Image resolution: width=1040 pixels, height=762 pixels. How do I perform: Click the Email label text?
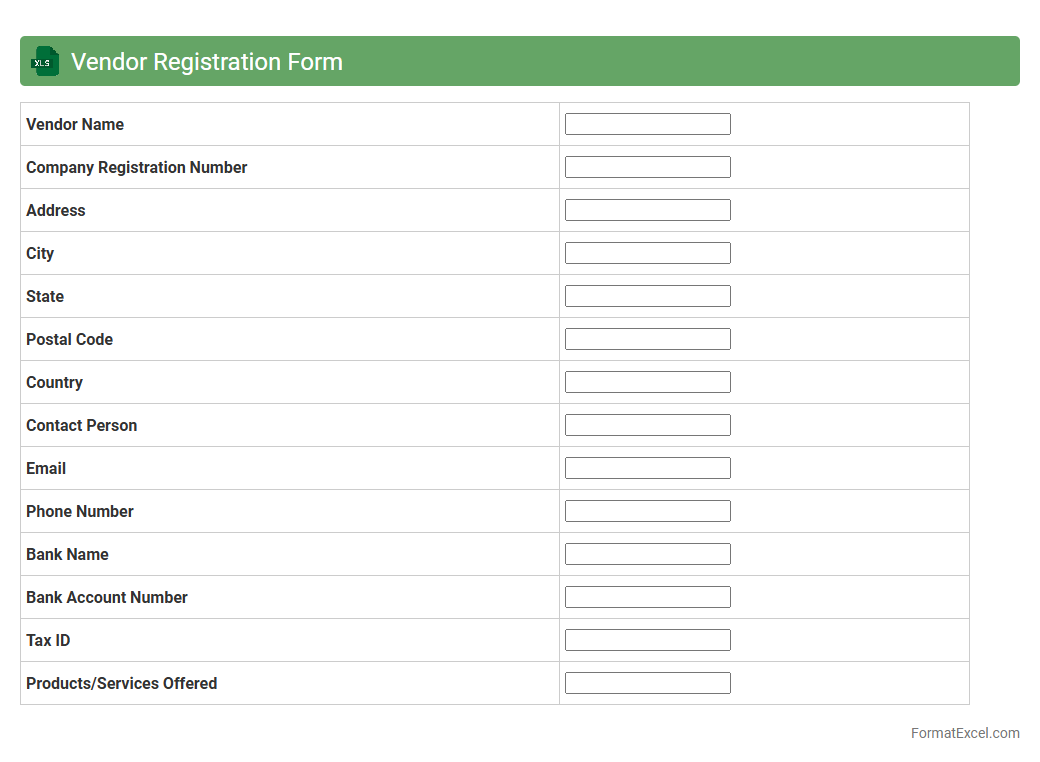(46, 468)
